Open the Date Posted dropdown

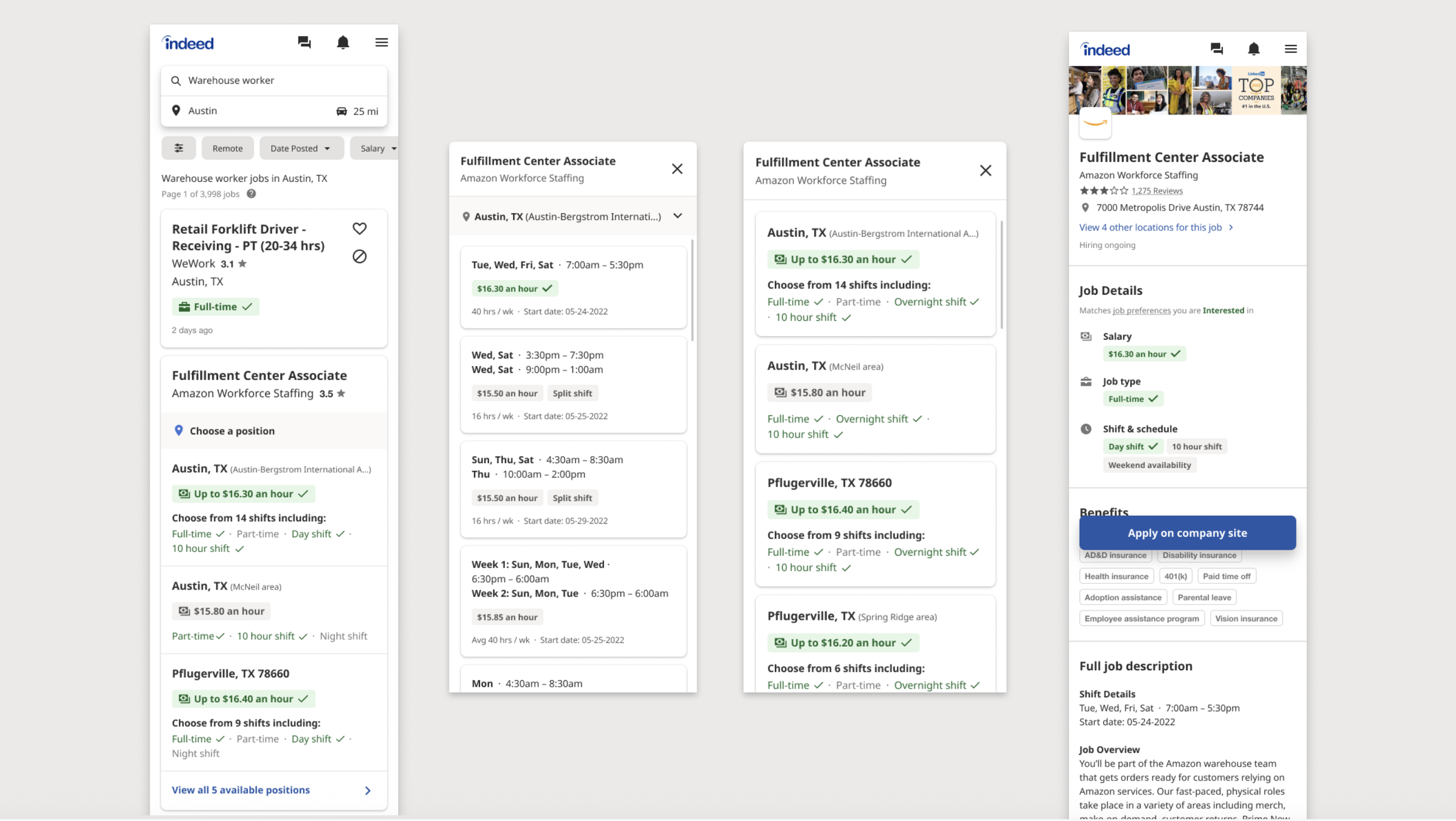click(301, 149)
